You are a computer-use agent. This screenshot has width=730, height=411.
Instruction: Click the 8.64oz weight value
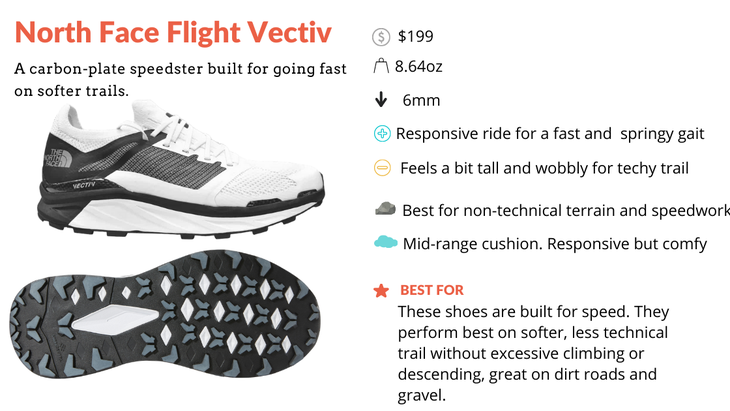(x=418, y=67)
